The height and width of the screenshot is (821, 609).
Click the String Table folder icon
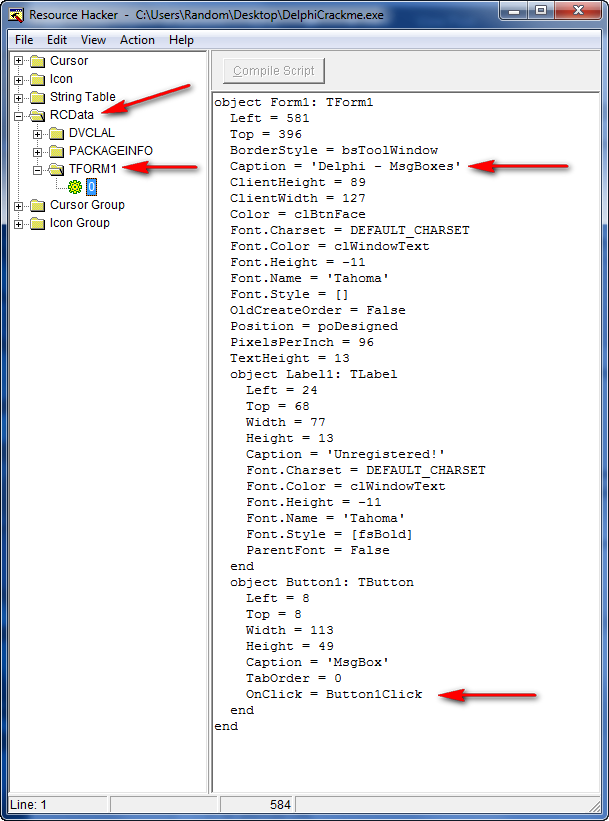[x=38, y=97]
